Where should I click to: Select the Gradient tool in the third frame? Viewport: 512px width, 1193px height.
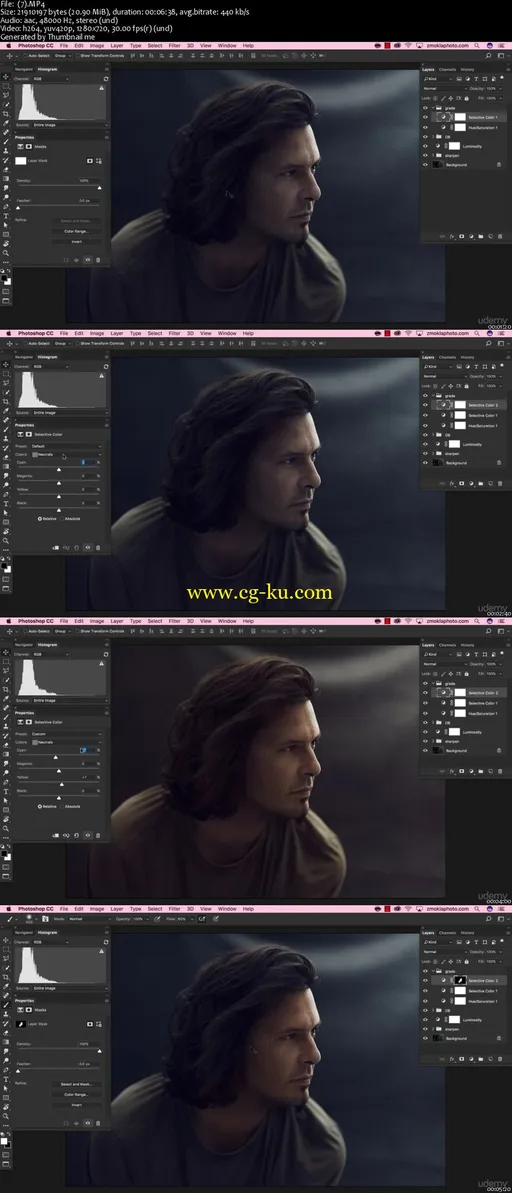pos(6,755)
